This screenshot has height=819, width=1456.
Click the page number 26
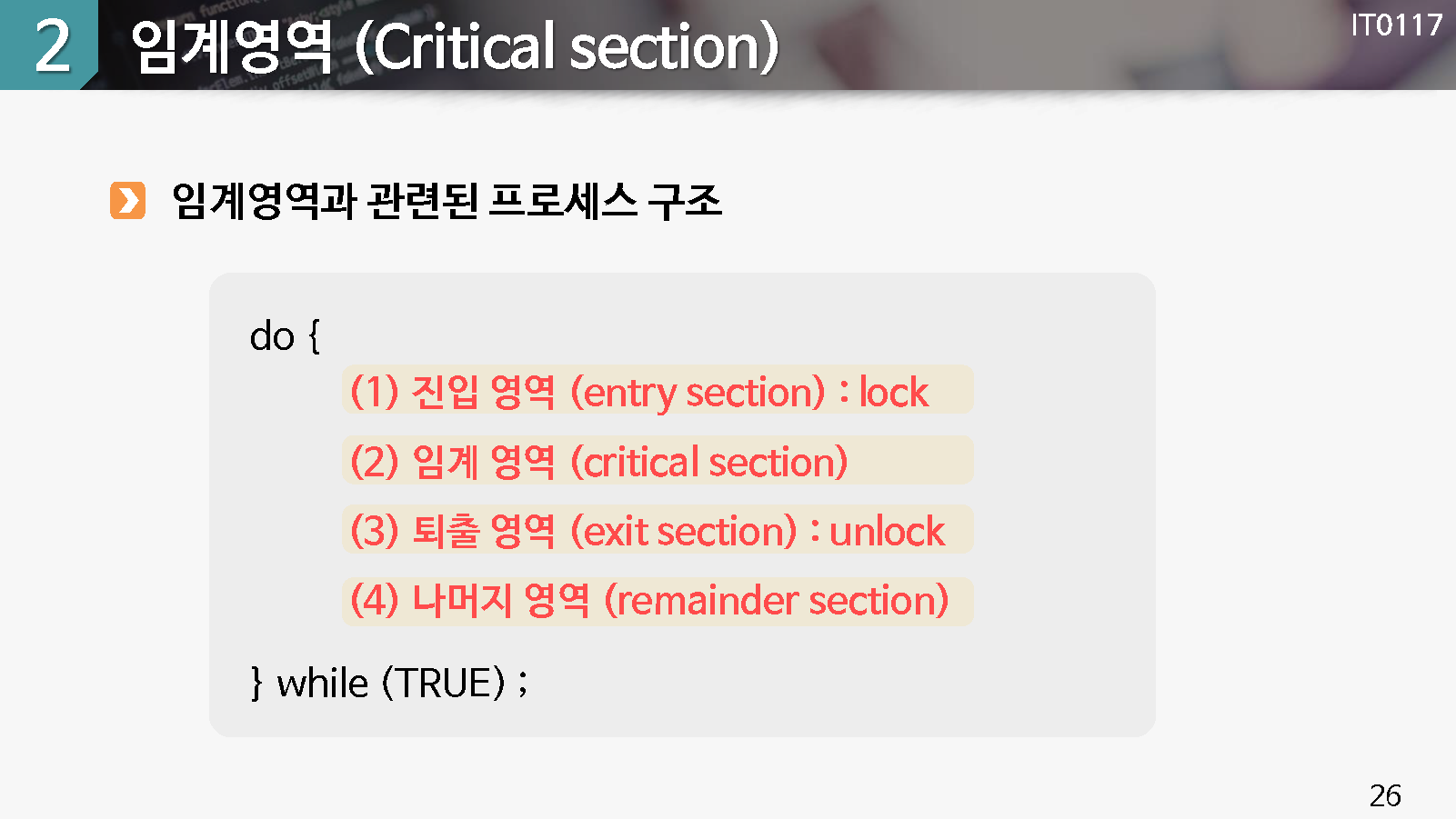1385,795
